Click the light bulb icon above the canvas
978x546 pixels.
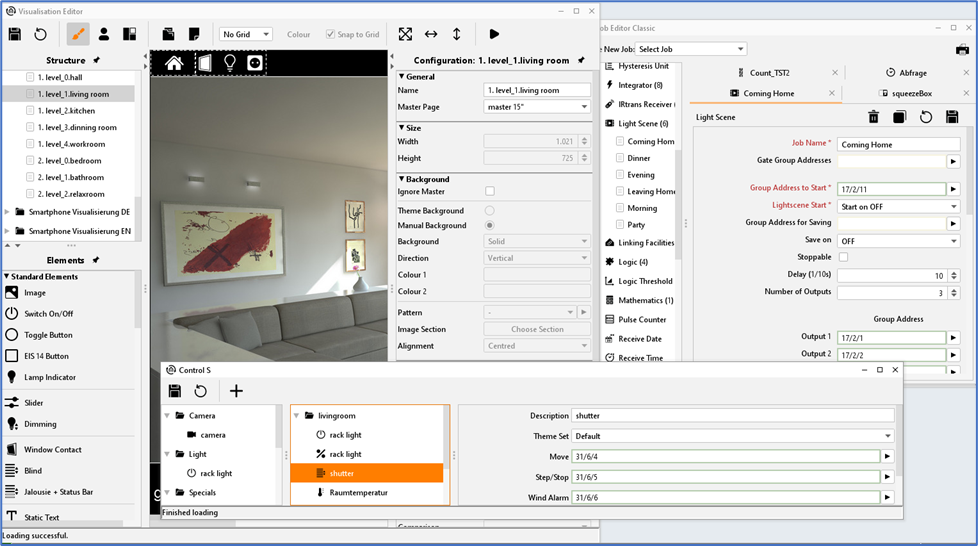[229, 63]
